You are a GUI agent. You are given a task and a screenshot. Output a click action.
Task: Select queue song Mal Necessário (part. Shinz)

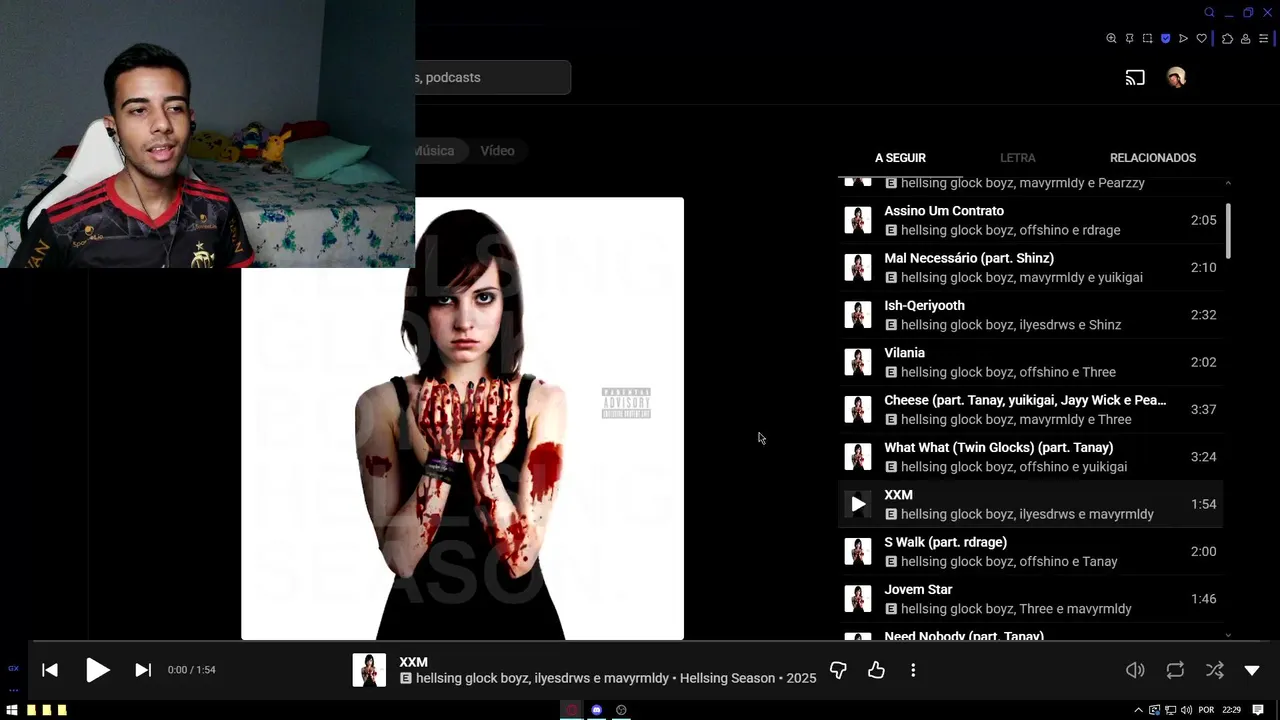(1030, 267)
